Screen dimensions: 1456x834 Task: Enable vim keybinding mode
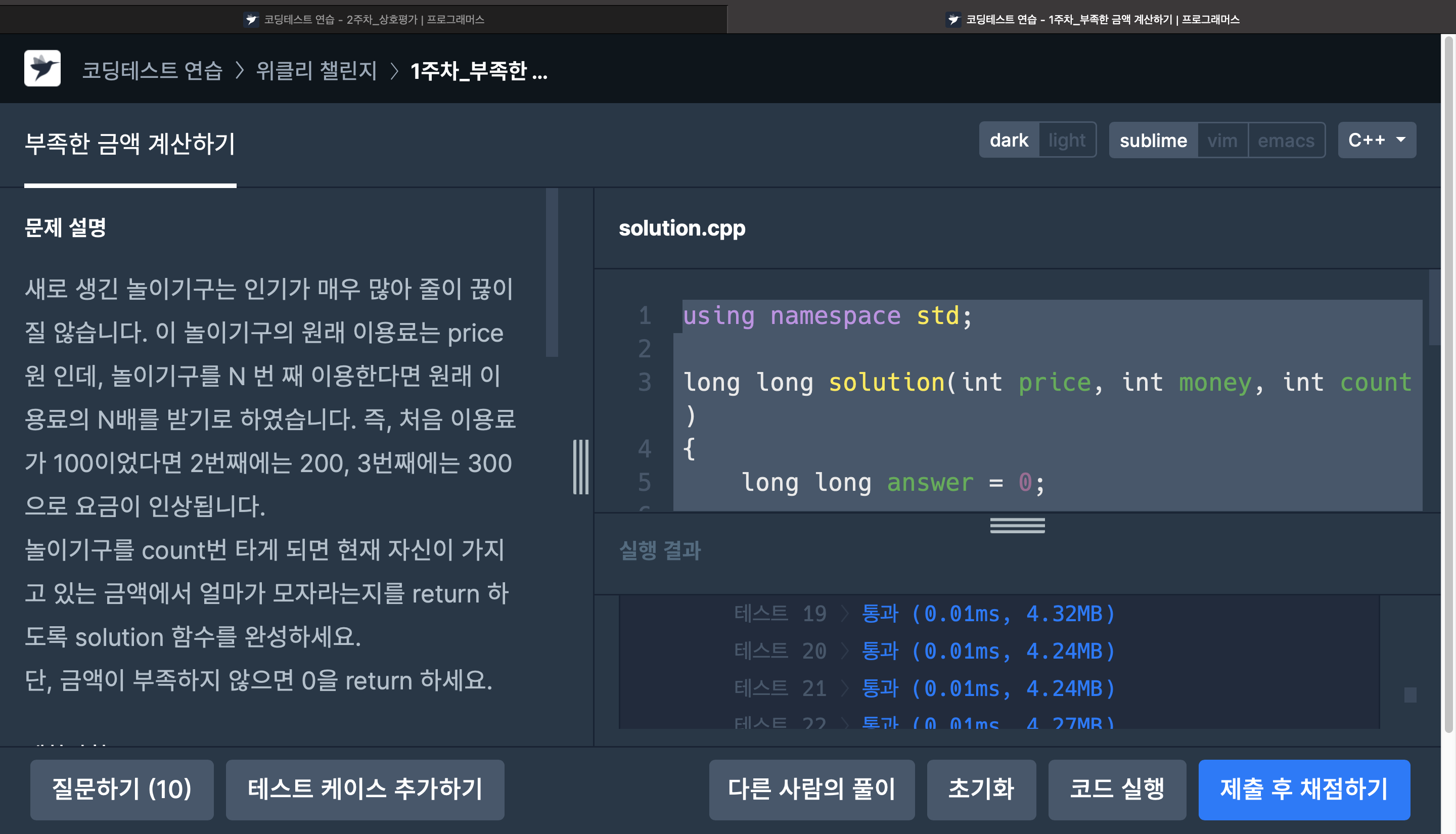[x=1222, y=141]
